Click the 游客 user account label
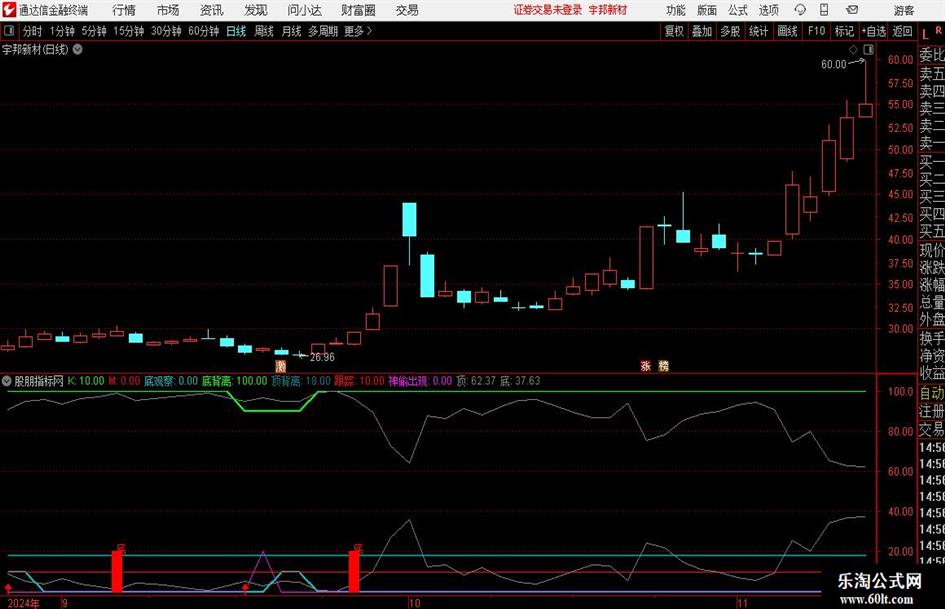 (x=904, y=10)
